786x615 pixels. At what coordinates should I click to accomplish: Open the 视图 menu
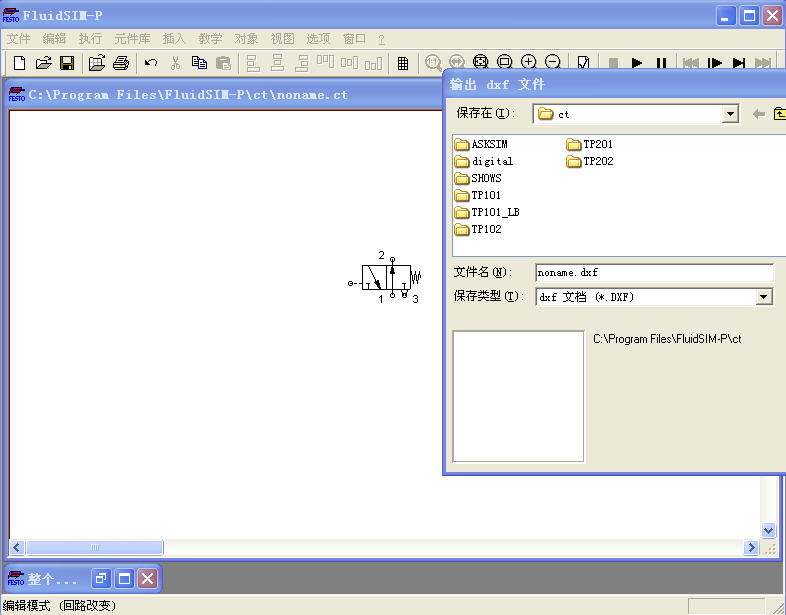[x=282, y=39]
